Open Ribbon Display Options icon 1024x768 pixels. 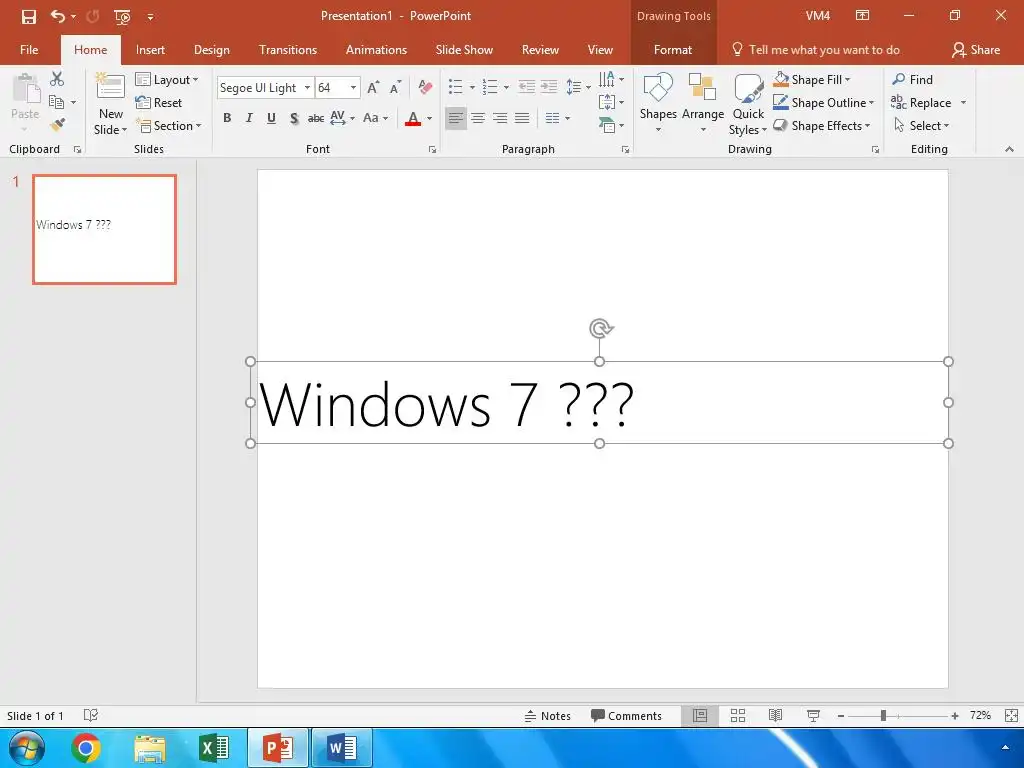[x=862, y=16]
